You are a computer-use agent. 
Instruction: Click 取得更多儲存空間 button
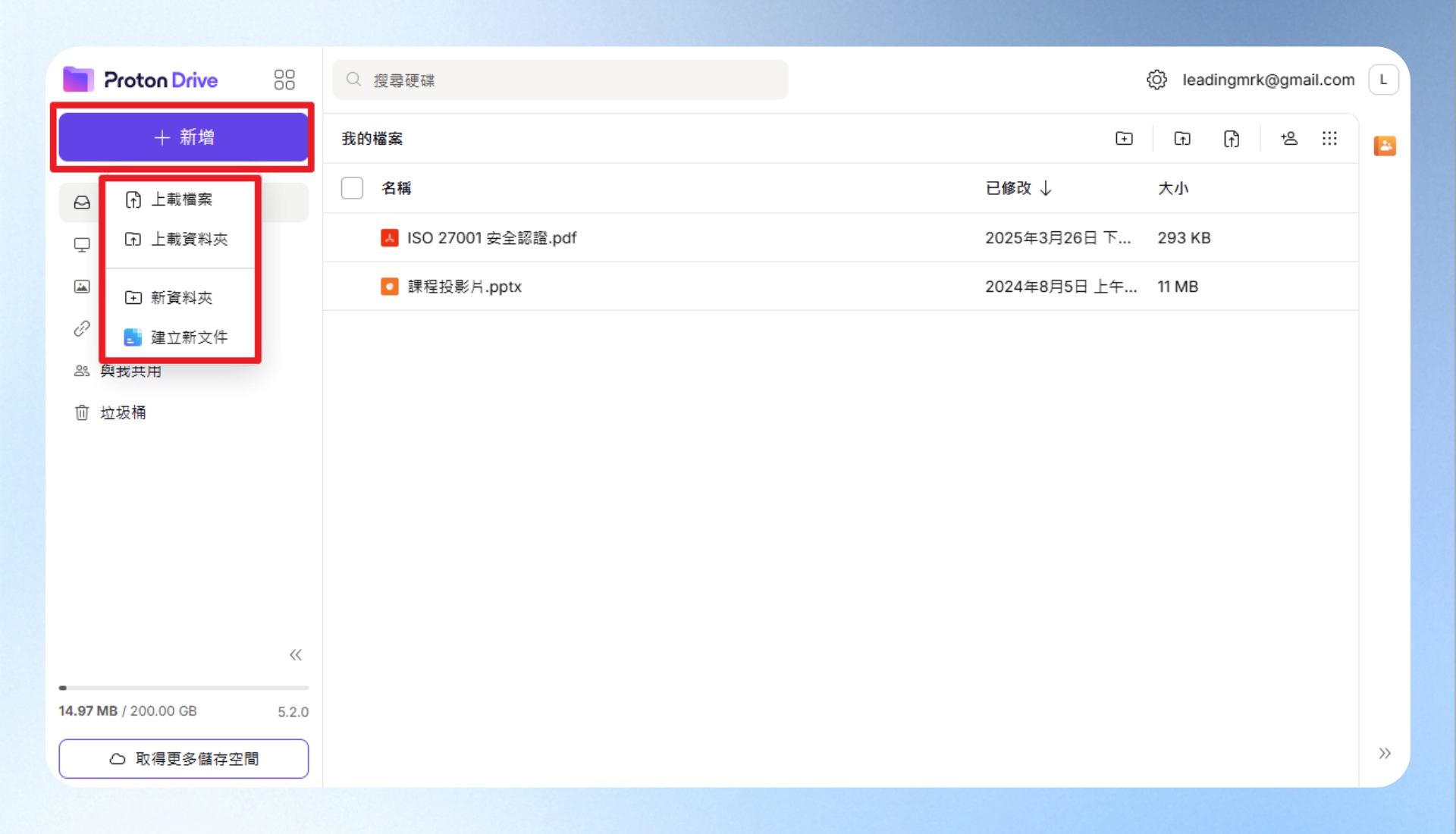point(184,759)
